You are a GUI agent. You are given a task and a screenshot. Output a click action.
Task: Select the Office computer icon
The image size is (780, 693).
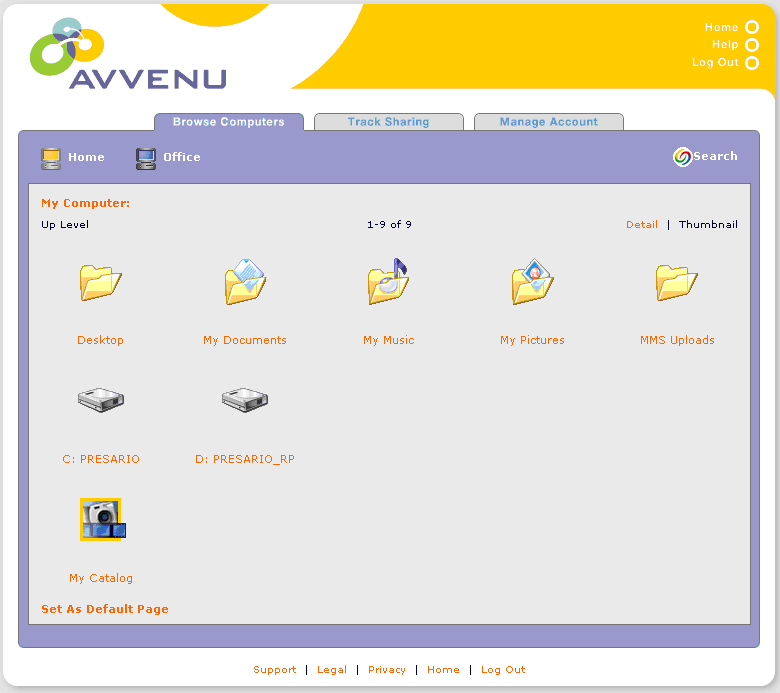146,158
